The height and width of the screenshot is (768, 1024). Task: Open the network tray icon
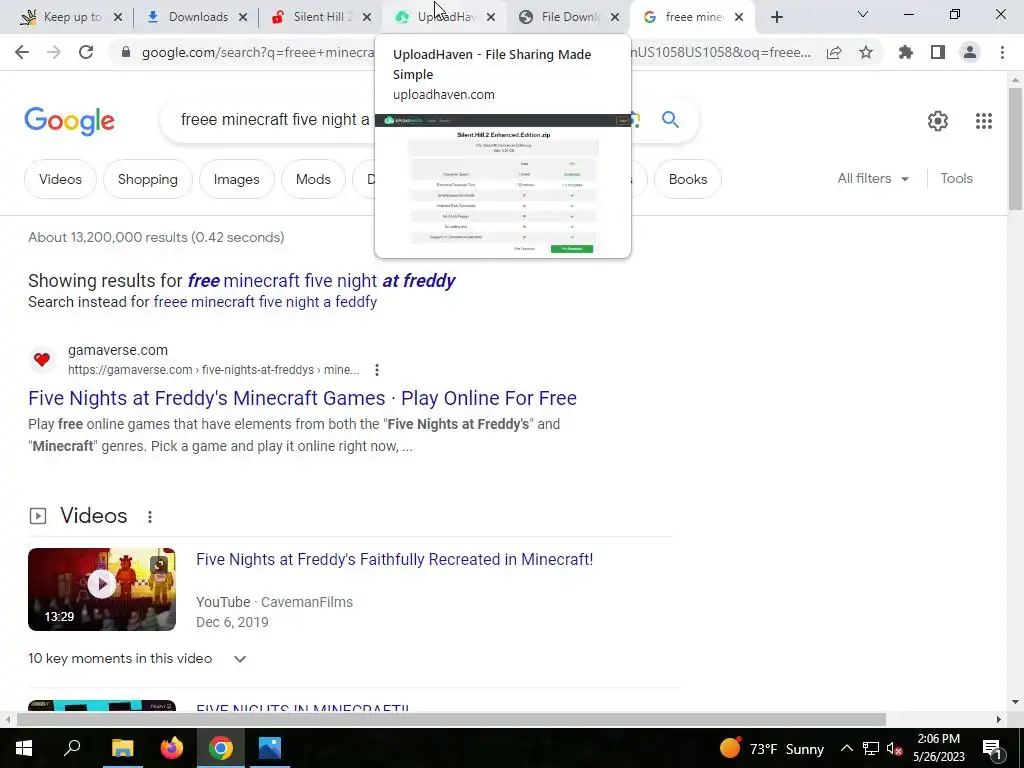[x=871, y=748]
